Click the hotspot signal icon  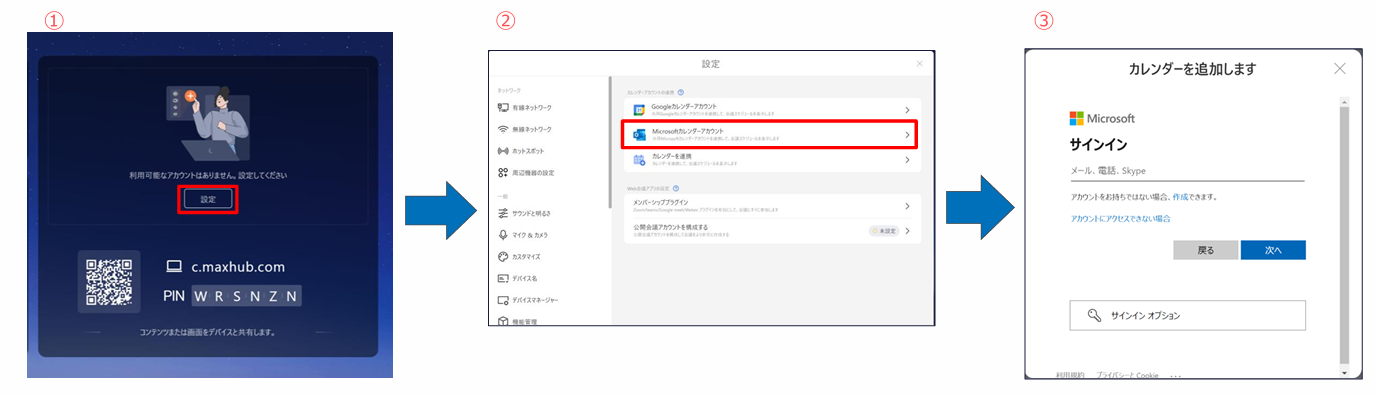tap(503, 151)
